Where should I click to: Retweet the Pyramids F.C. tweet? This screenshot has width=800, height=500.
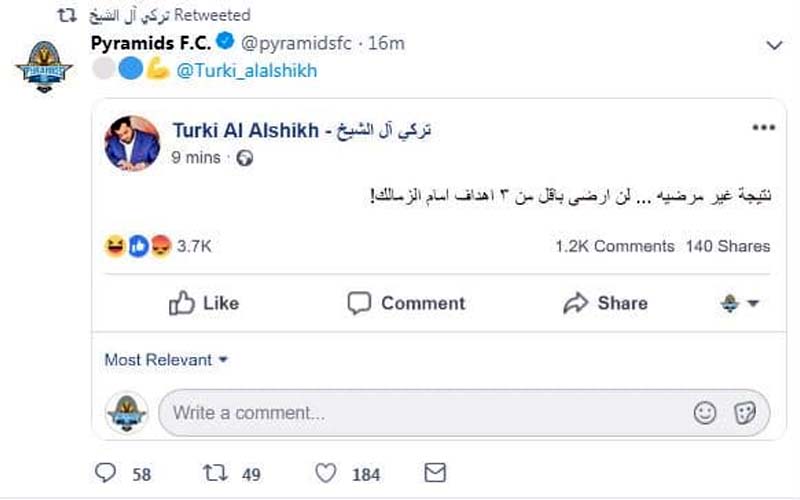[216, 473]
